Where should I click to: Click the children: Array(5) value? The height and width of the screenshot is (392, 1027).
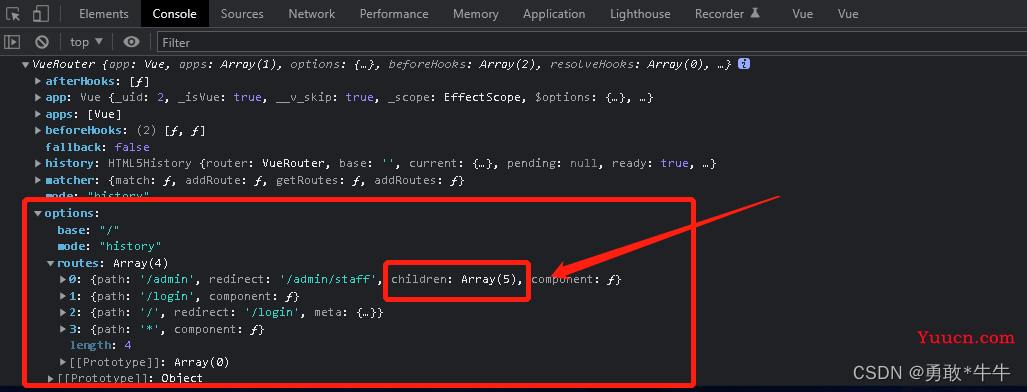457,280
